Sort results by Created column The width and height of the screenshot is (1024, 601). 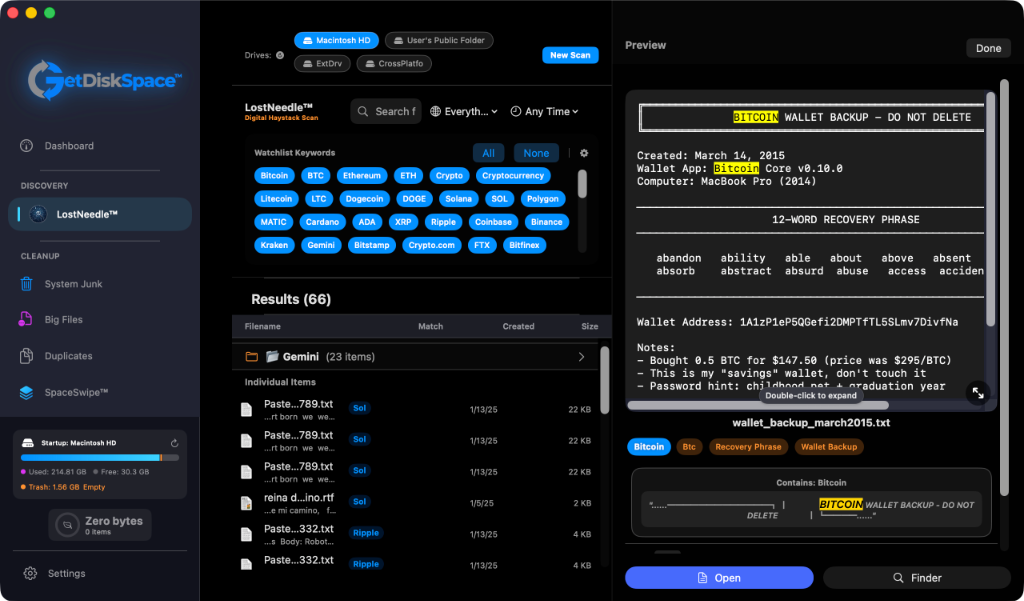click(x=519, y=326)
